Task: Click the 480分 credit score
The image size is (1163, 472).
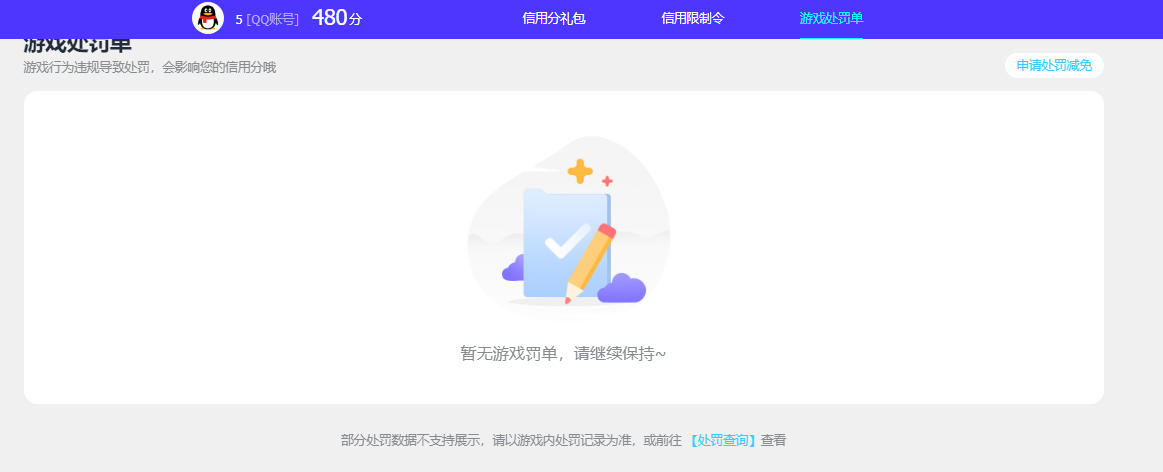Action: click(336, 18)
